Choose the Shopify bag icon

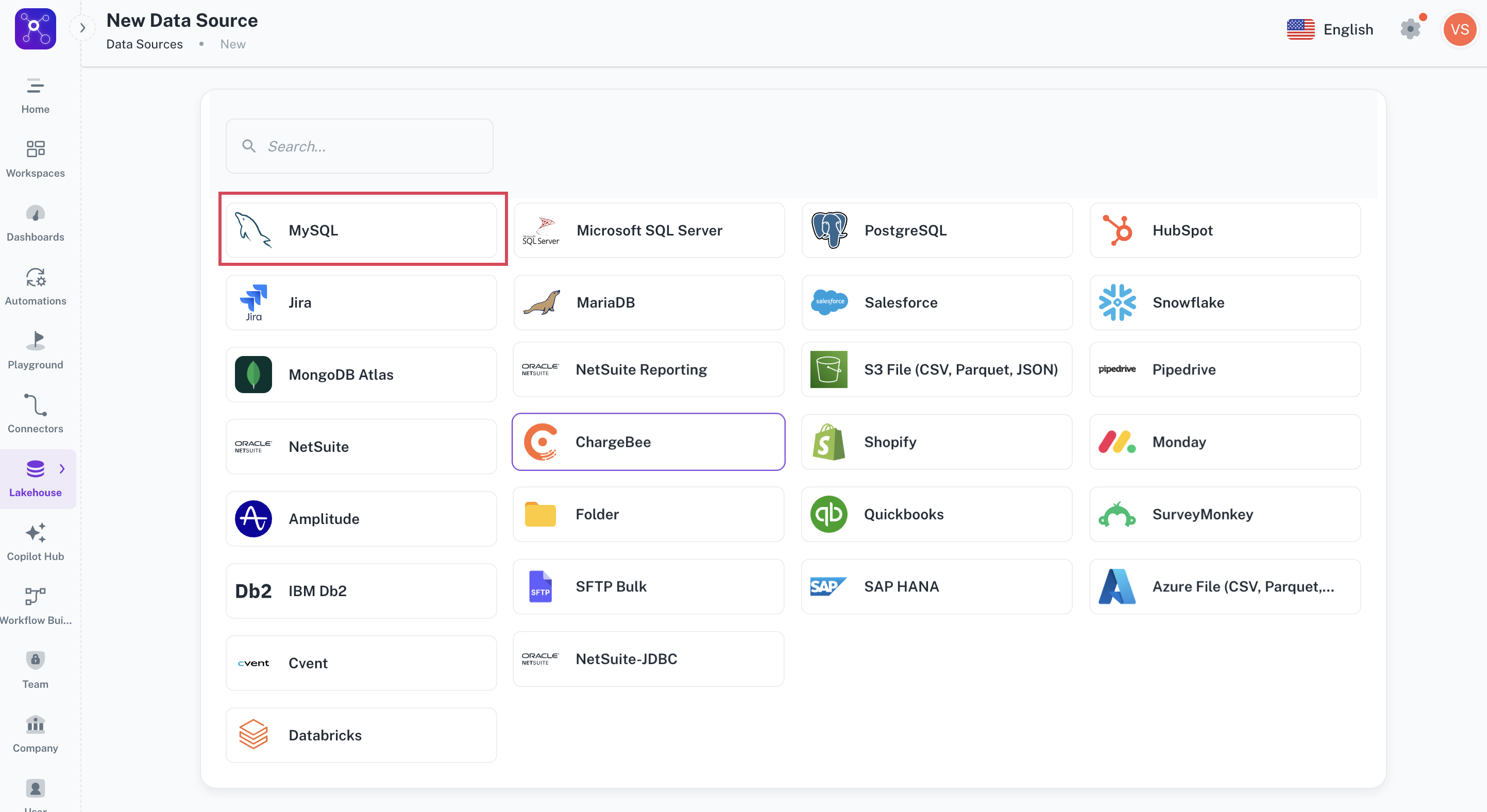(x=829, y=442)
